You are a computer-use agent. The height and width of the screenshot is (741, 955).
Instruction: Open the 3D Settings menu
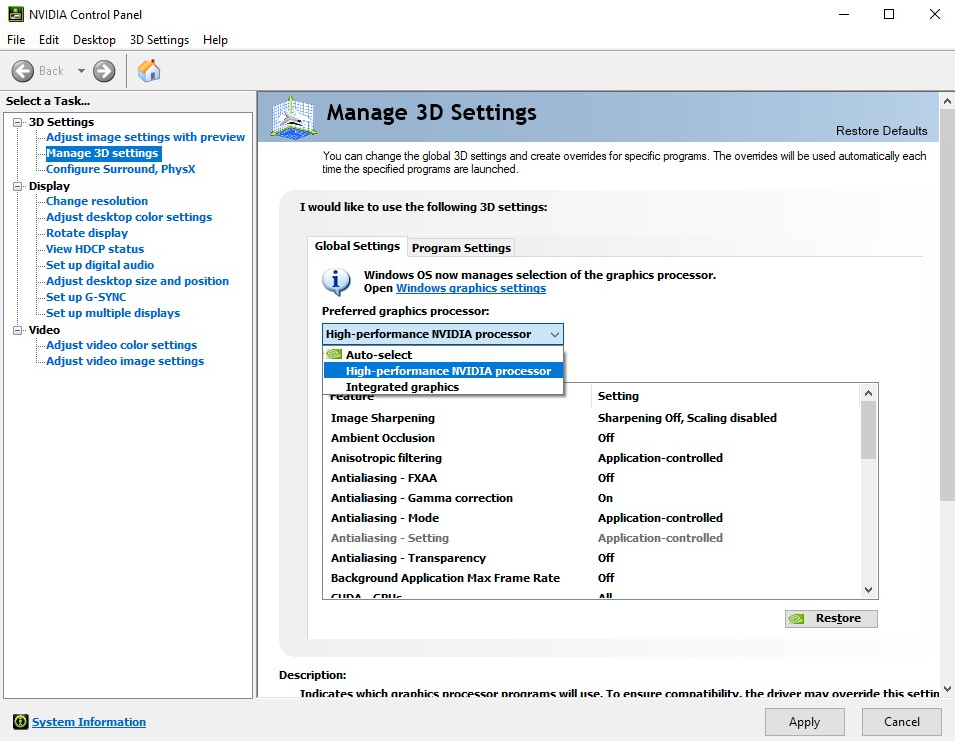[159, 40]
